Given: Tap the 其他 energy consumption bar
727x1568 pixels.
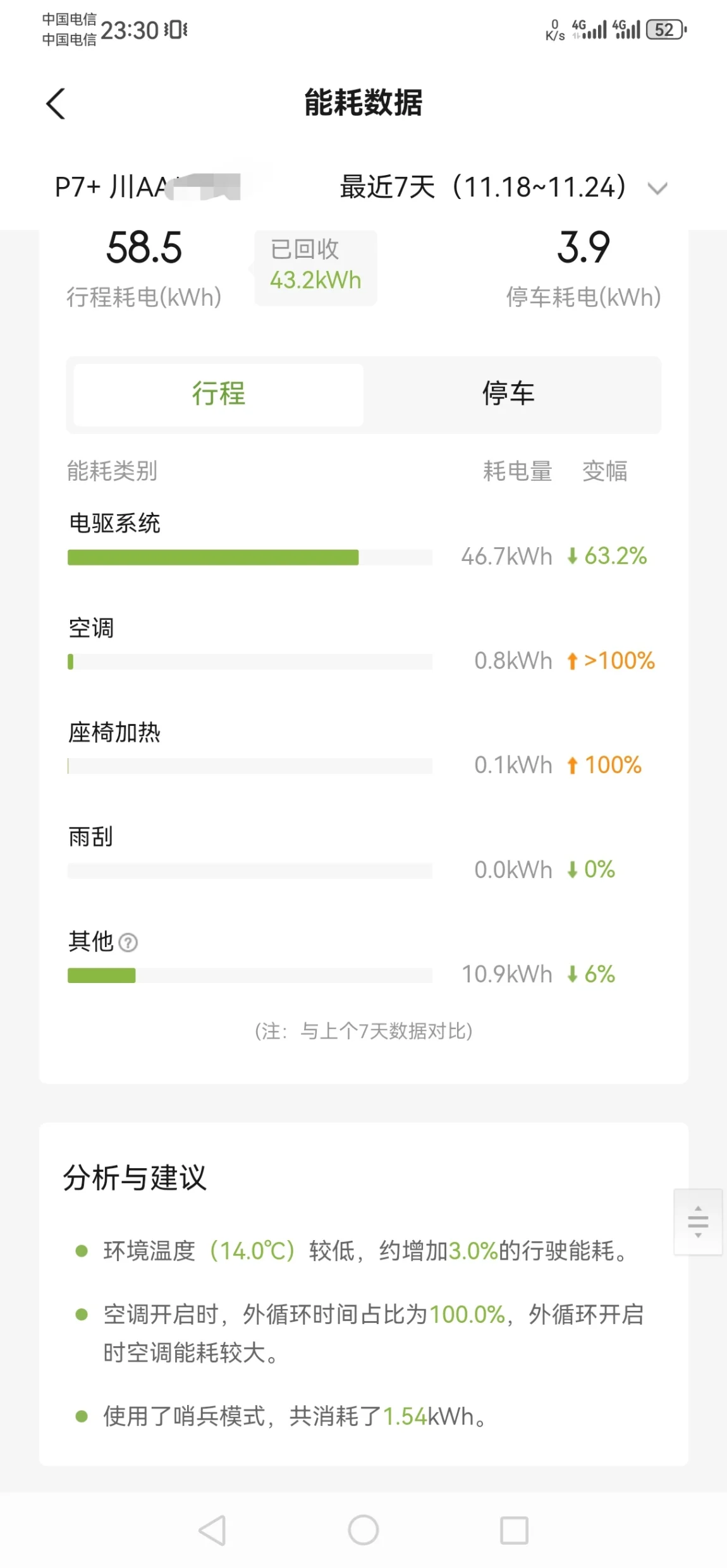Looking at the screenshot, I should (250, 975).
